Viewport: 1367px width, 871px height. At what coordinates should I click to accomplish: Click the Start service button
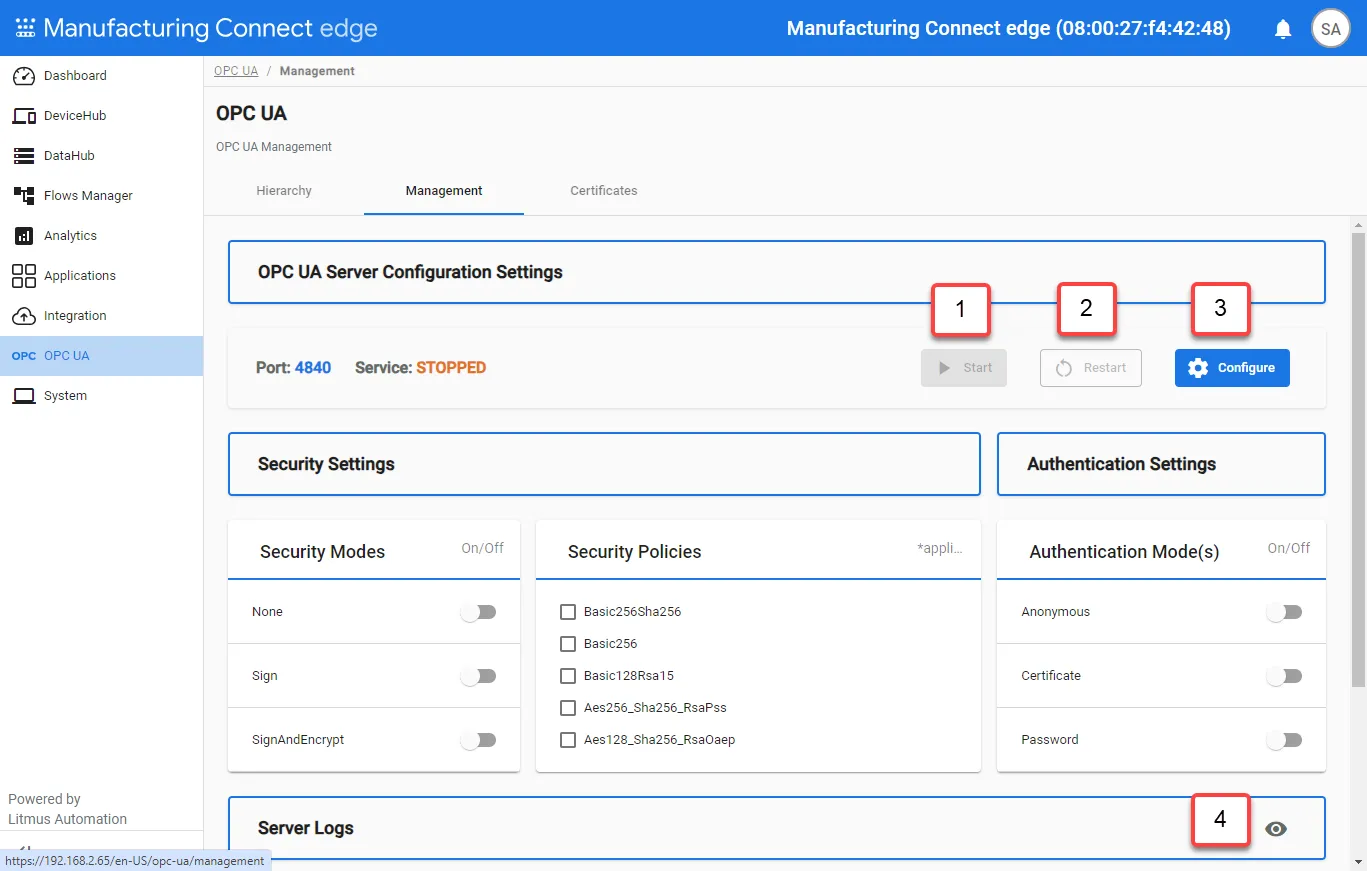964,368
